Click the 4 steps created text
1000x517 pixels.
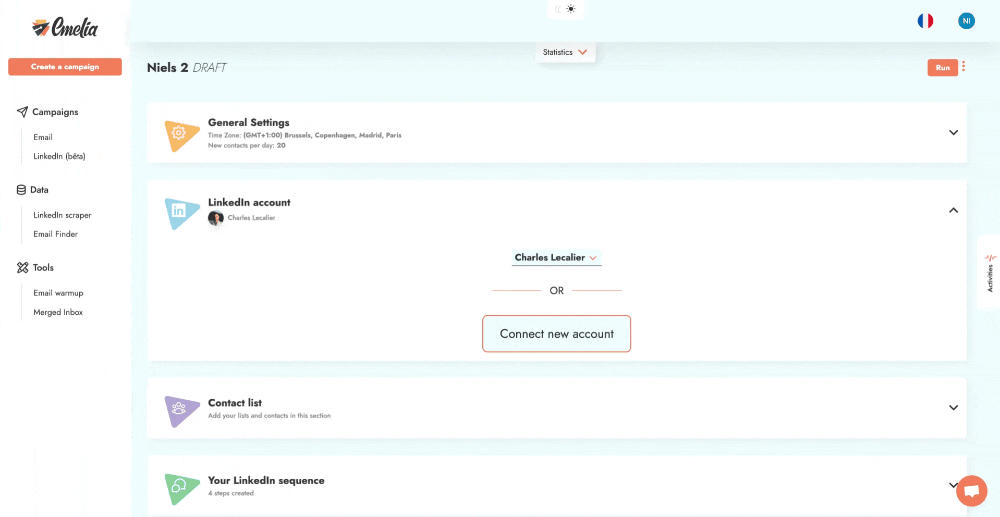coord(231,493)
